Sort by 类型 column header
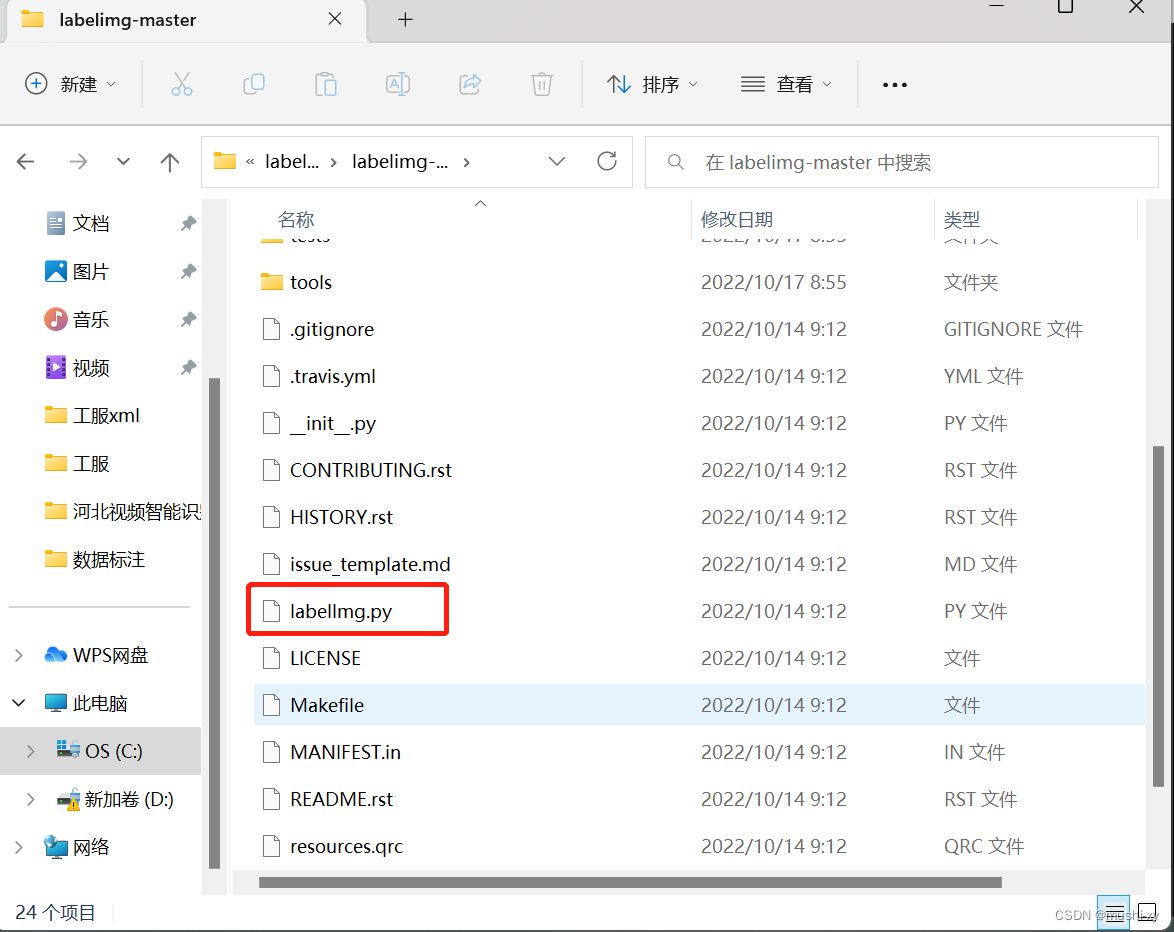 click(961, 219)
